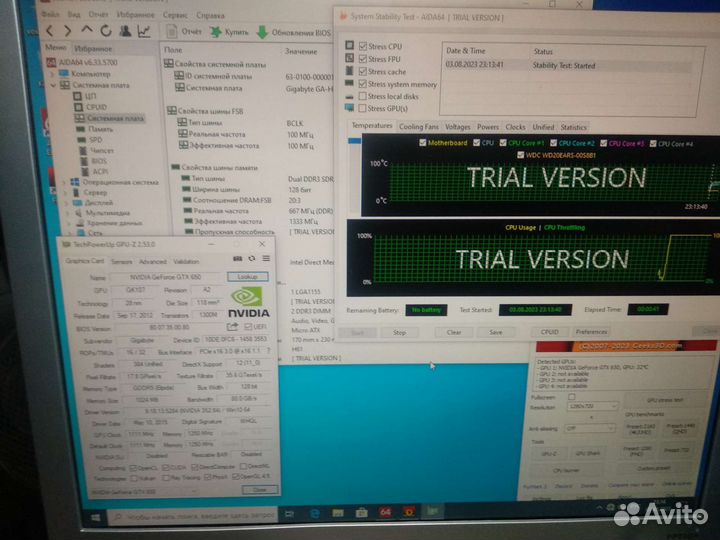
Task: Open Sensors tab in GPU-Z
Action: pos(122,261)
